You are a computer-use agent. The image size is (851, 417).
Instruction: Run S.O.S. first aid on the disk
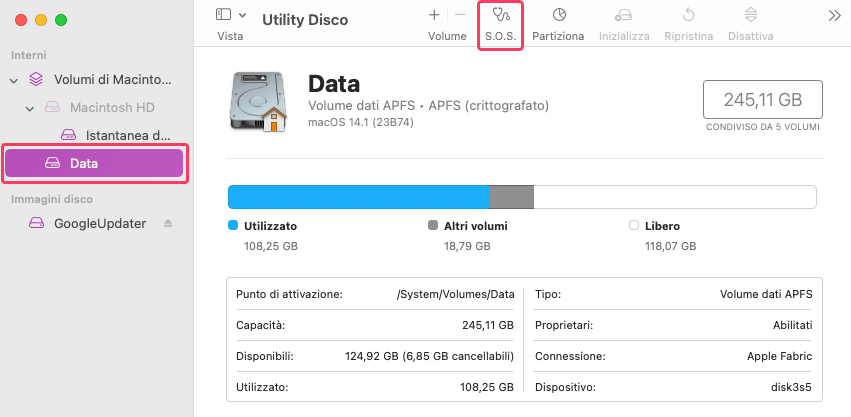coord(500,26)
